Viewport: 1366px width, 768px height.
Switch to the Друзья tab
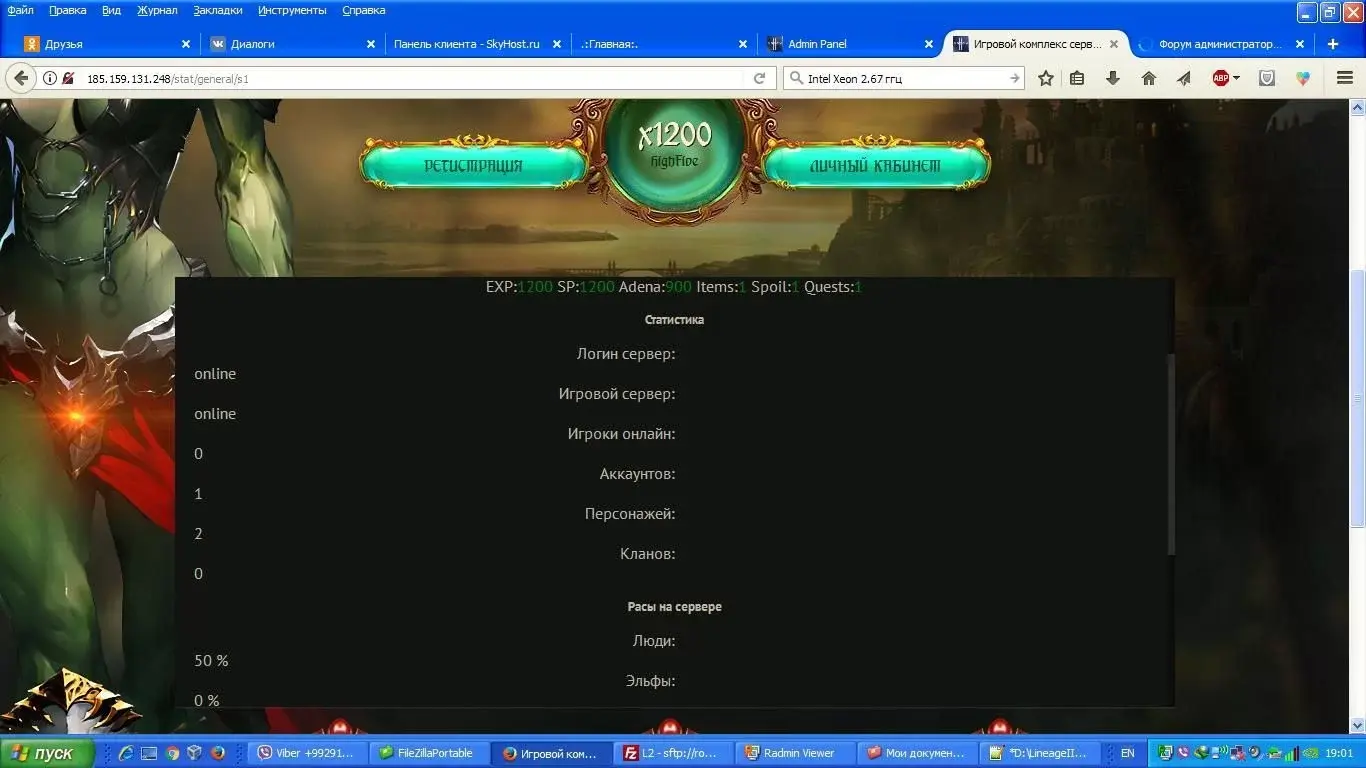pos(107,44)
